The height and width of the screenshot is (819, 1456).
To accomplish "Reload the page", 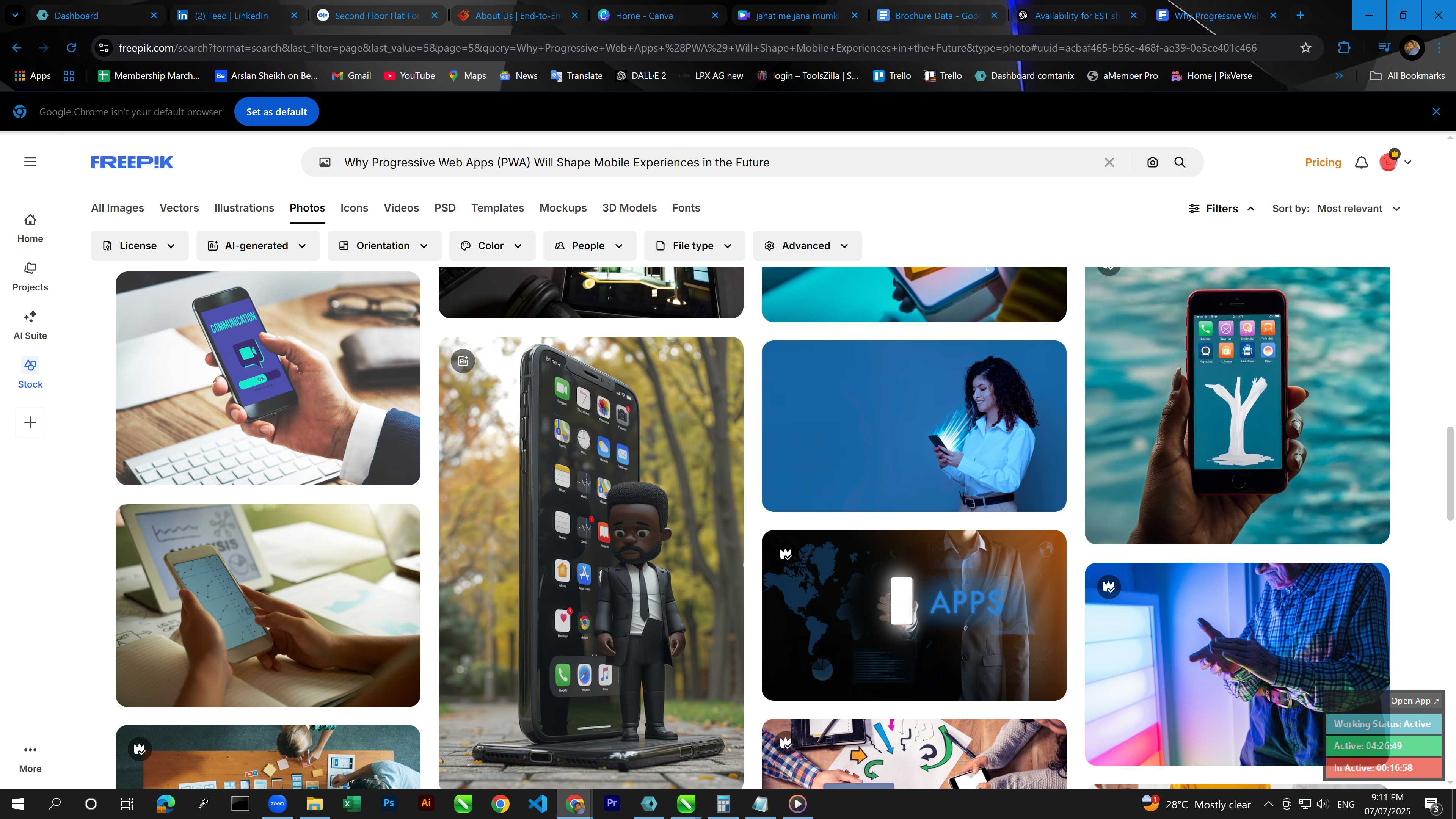I will click(x=71, y=48).
